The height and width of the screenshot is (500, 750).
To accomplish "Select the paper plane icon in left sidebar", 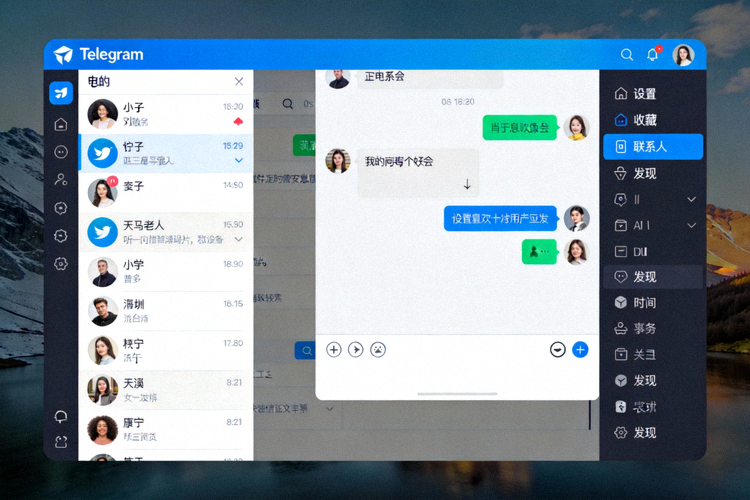I will click(x=61, y=92).
